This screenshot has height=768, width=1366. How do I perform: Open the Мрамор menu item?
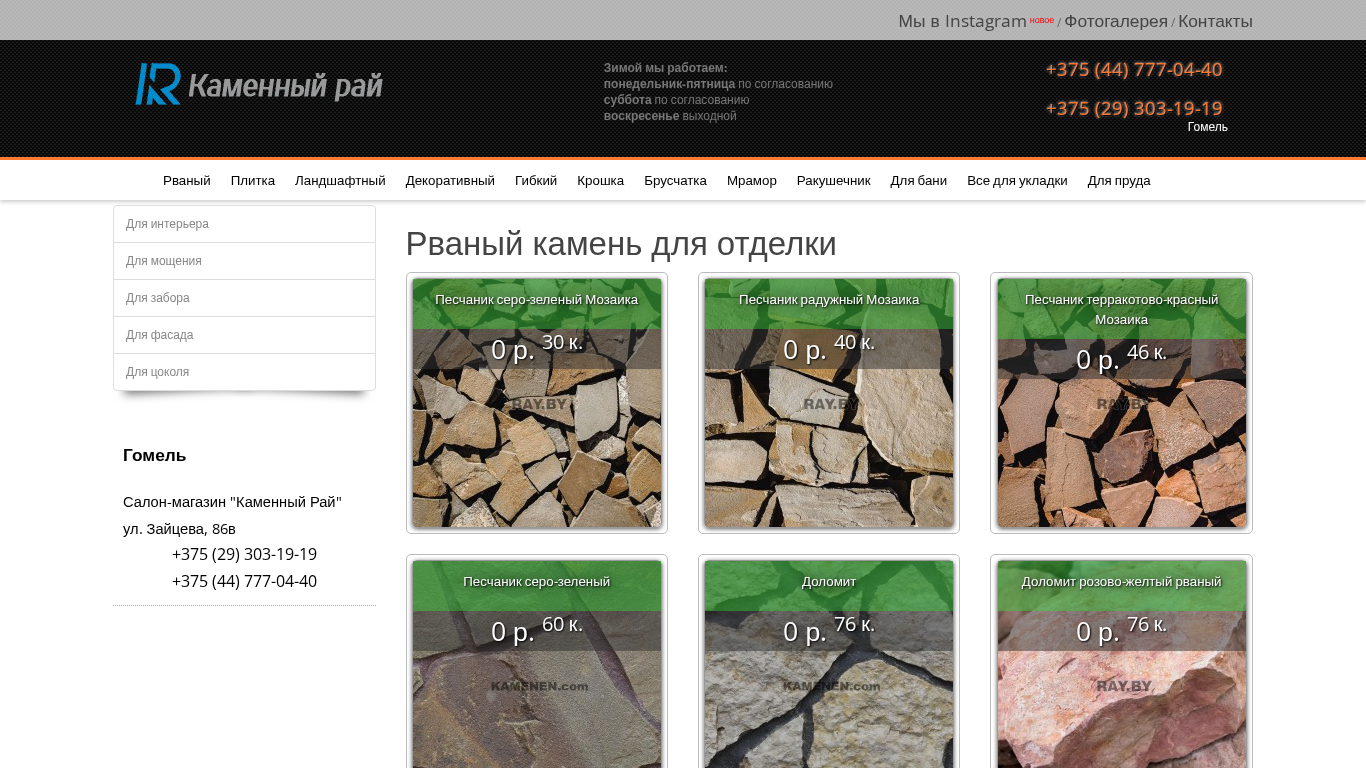pos(752,181)
